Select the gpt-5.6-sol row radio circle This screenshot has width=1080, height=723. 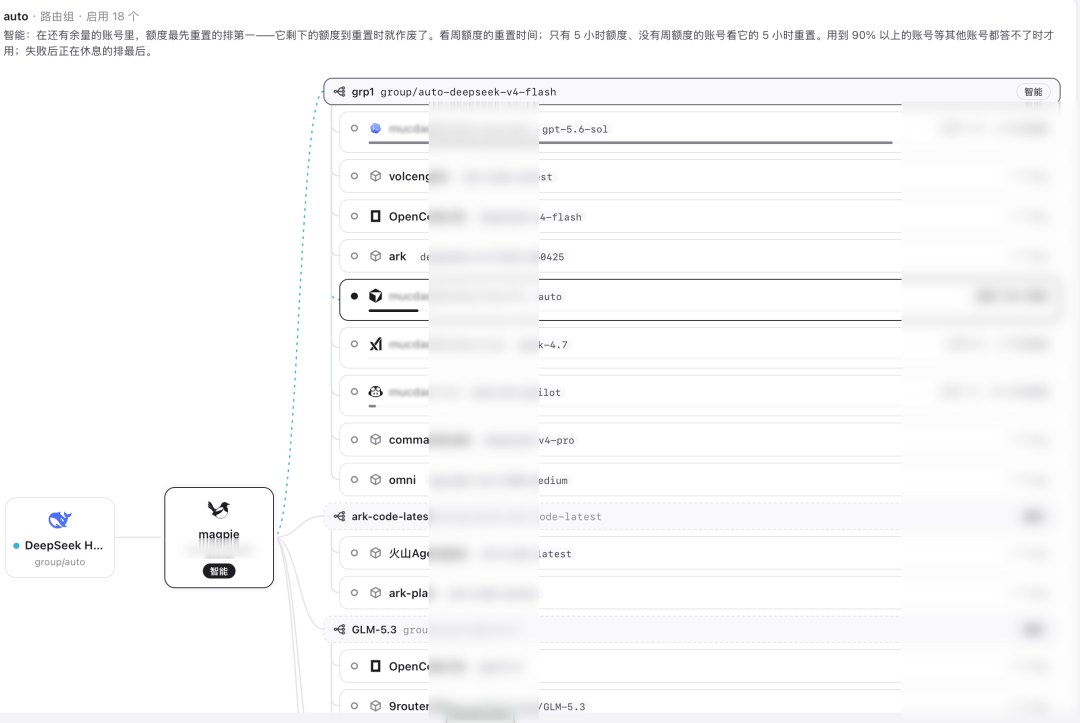coord(354,128)
